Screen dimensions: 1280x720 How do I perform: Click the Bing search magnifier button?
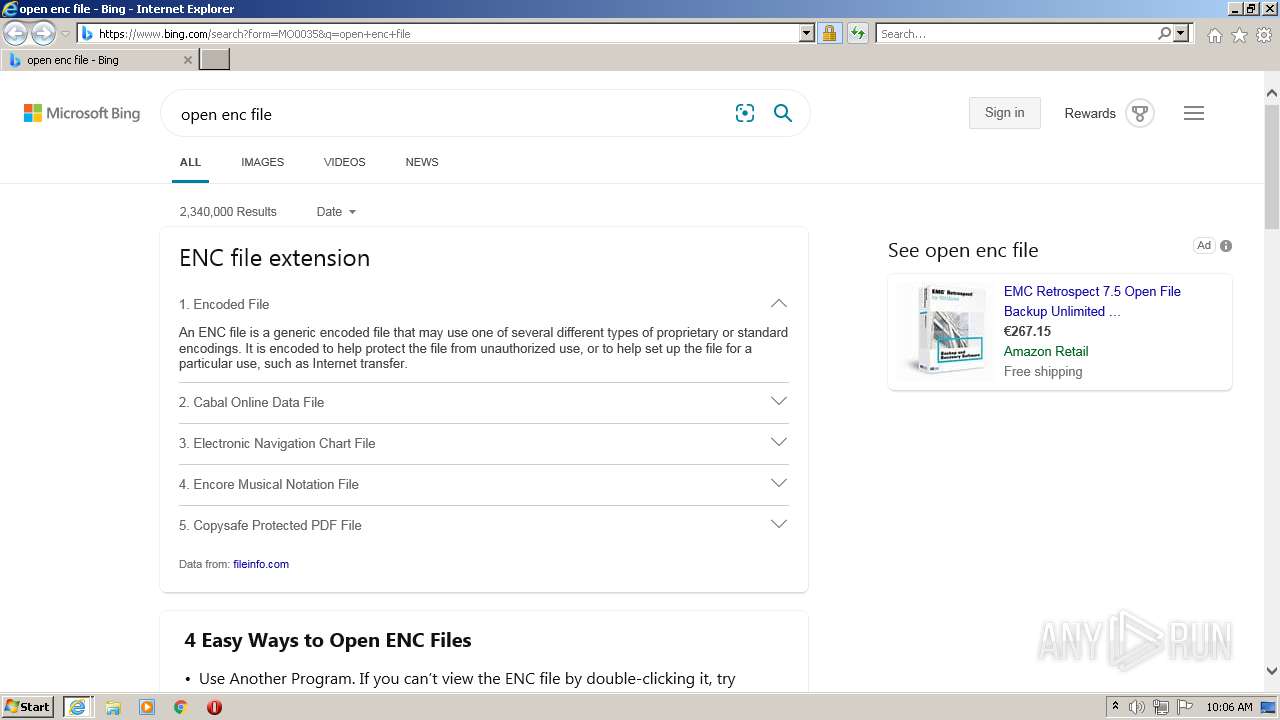coord(783,114)
